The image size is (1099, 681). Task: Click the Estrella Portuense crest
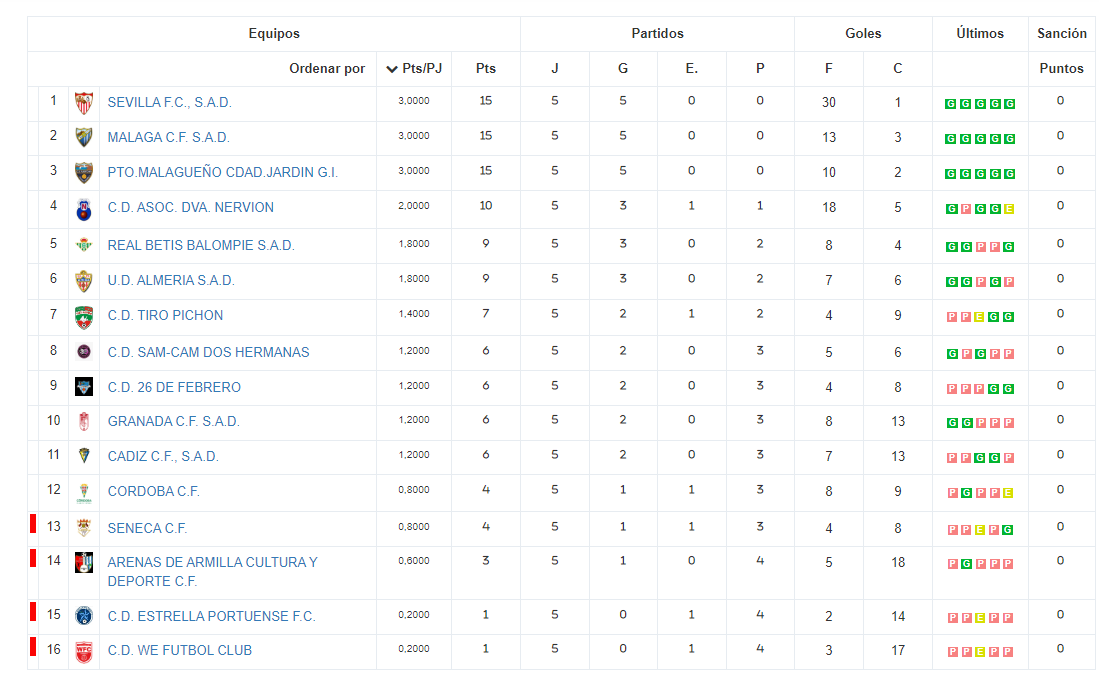point(83,616)
